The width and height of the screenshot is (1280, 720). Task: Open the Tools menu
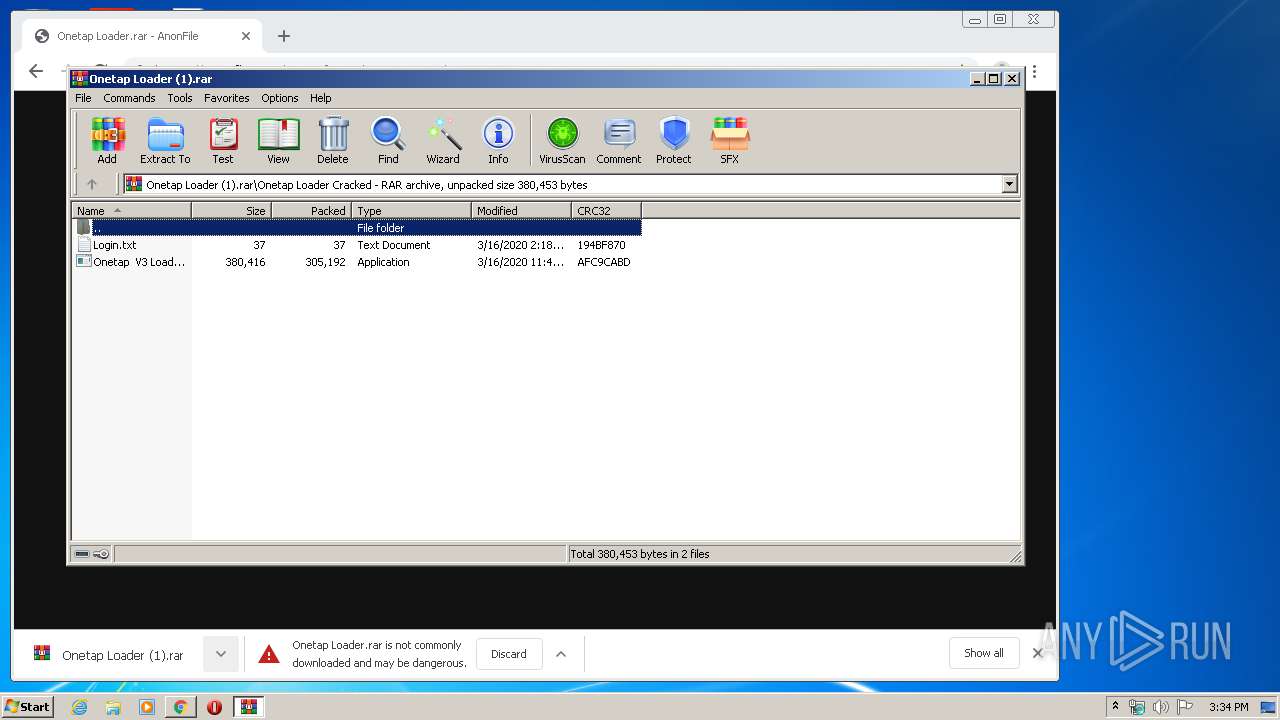tap(180, 98)
